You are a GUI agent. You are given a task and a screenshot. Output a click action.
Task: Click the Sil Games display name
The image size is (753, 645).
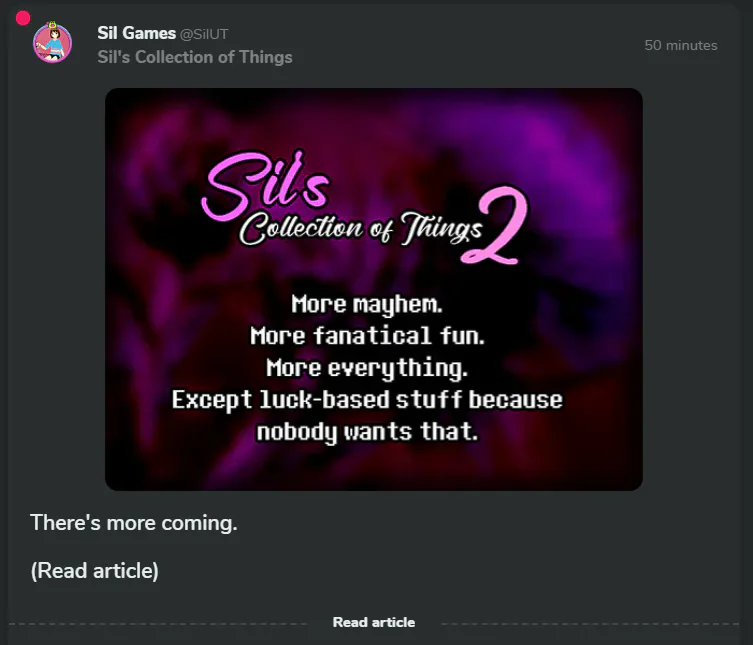[x=136, y=33]
